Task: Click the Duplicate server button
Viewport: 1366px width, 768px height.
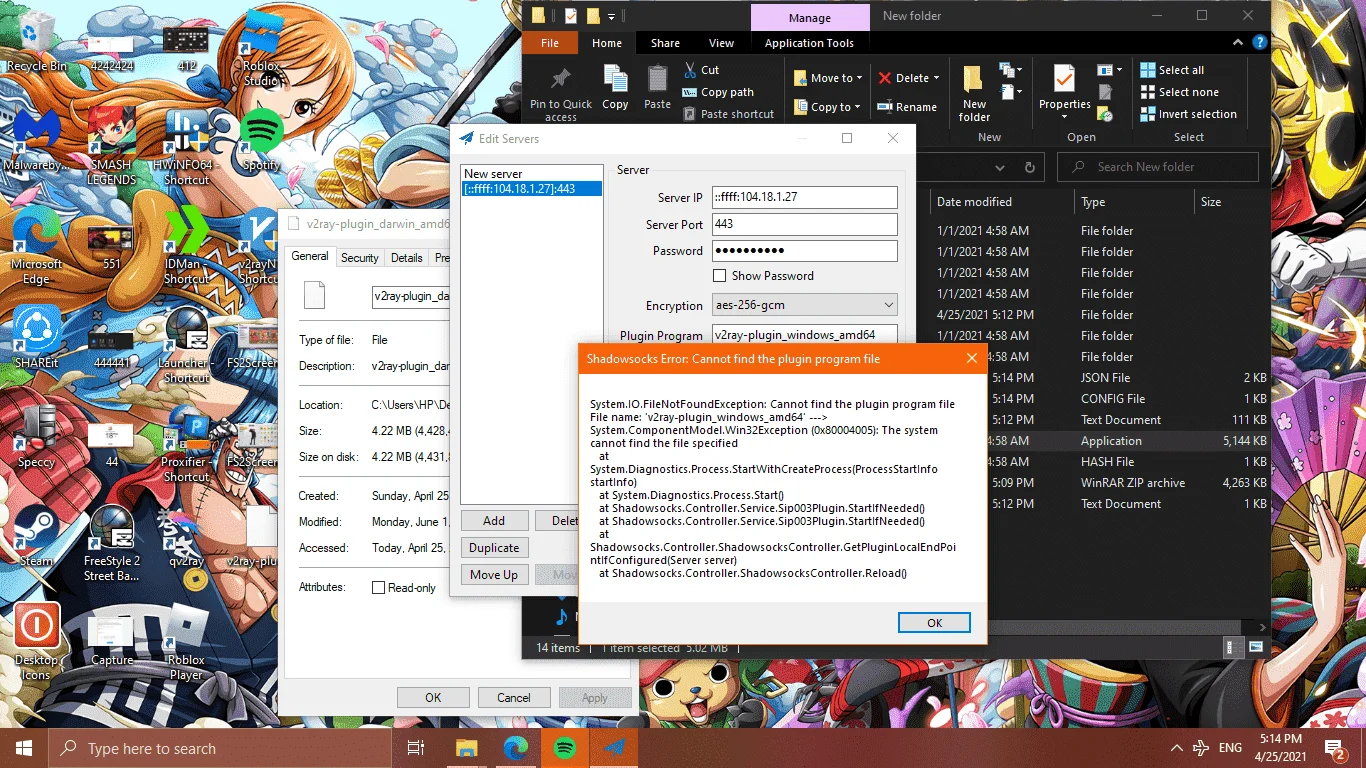Action: tap(494, 548)
